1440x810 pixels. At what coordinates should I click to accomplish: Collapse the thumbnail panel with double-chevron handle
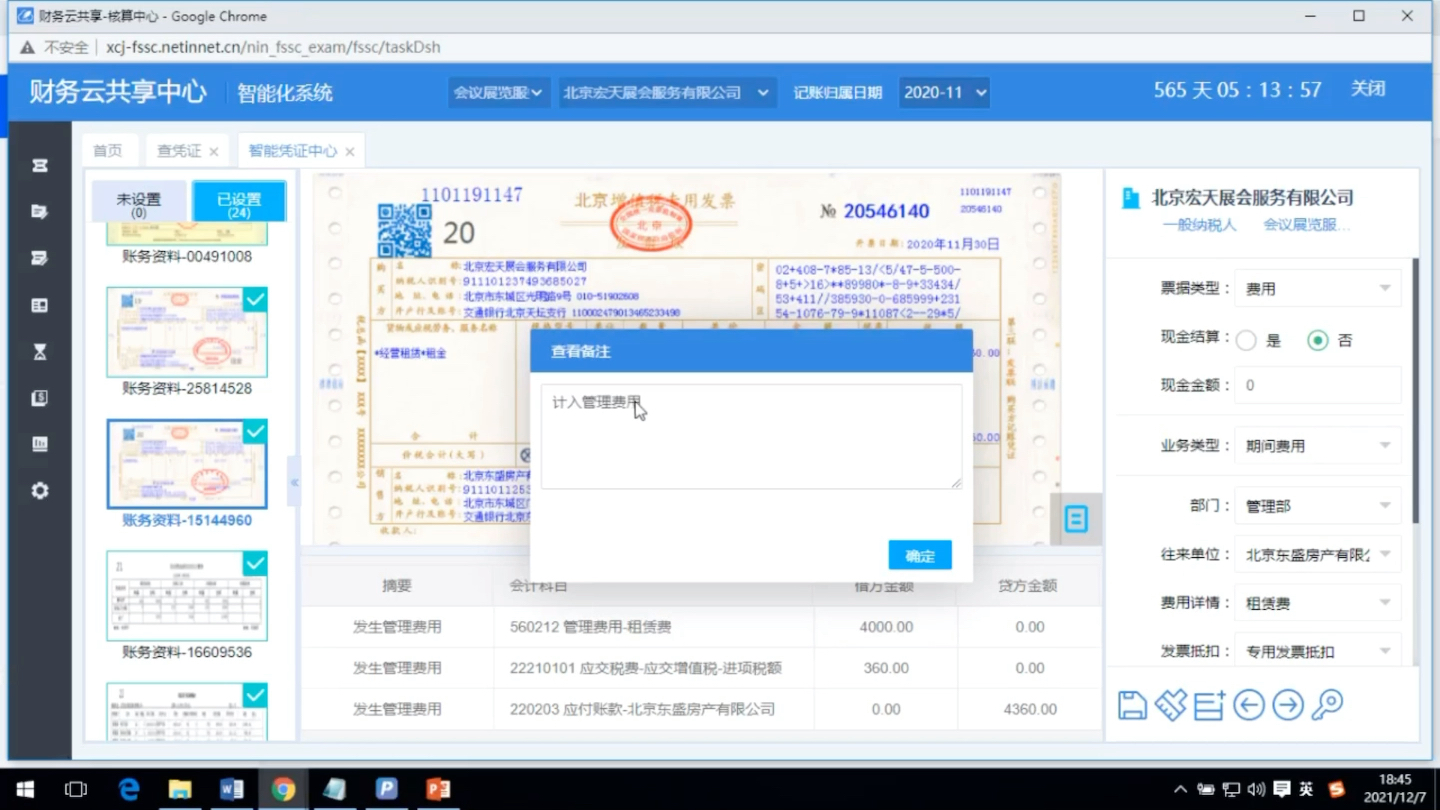pyautogui.click(x=294, y=482)
